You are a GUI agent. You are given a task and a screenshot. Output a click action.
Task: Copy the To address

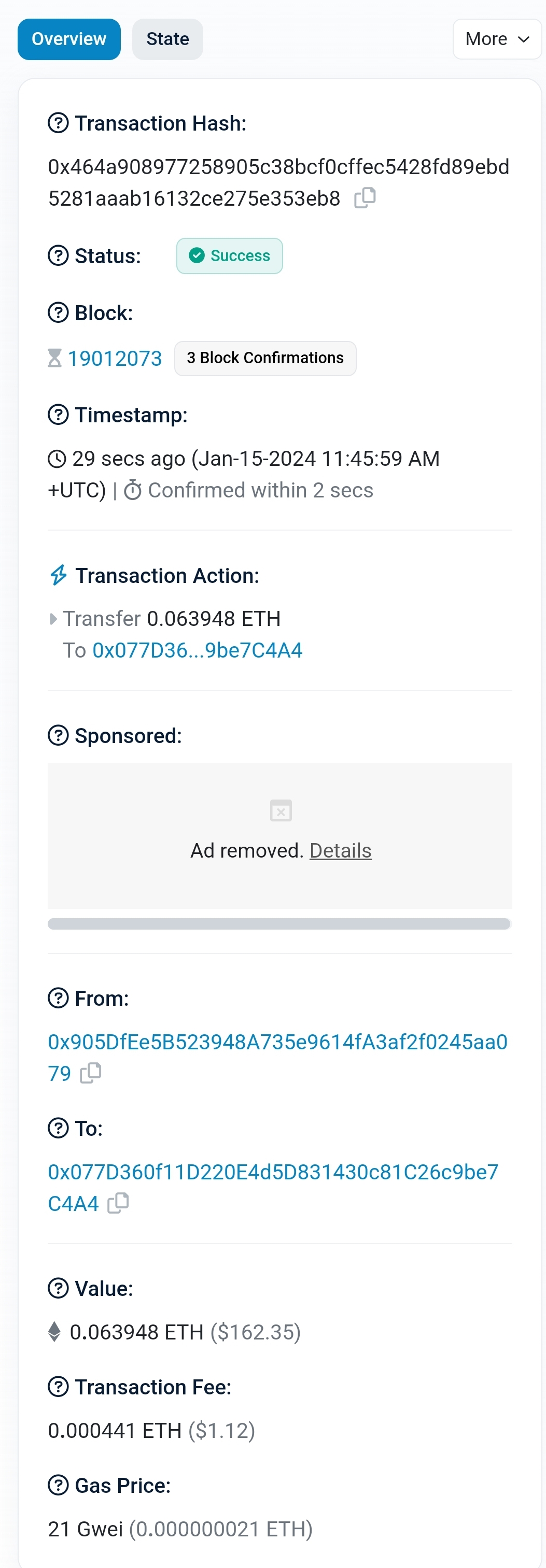tap(118, 1203)
